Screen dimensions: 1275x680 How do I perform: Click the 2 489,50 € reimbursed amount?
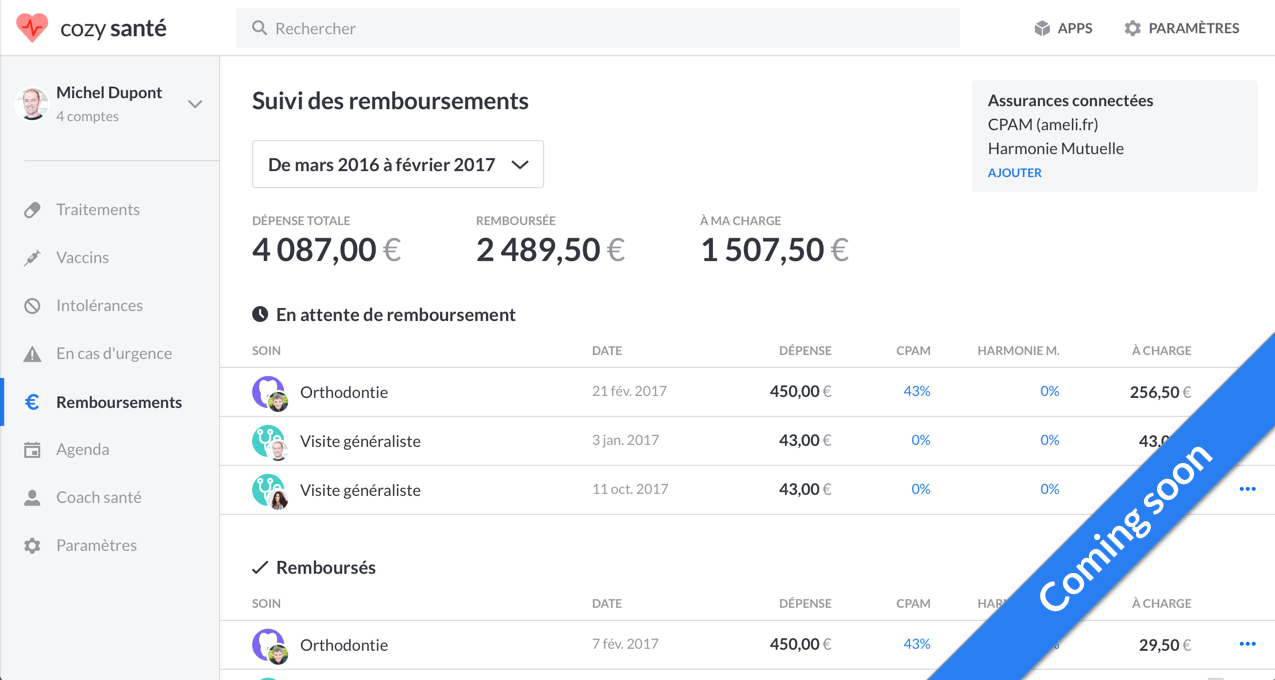550,250
